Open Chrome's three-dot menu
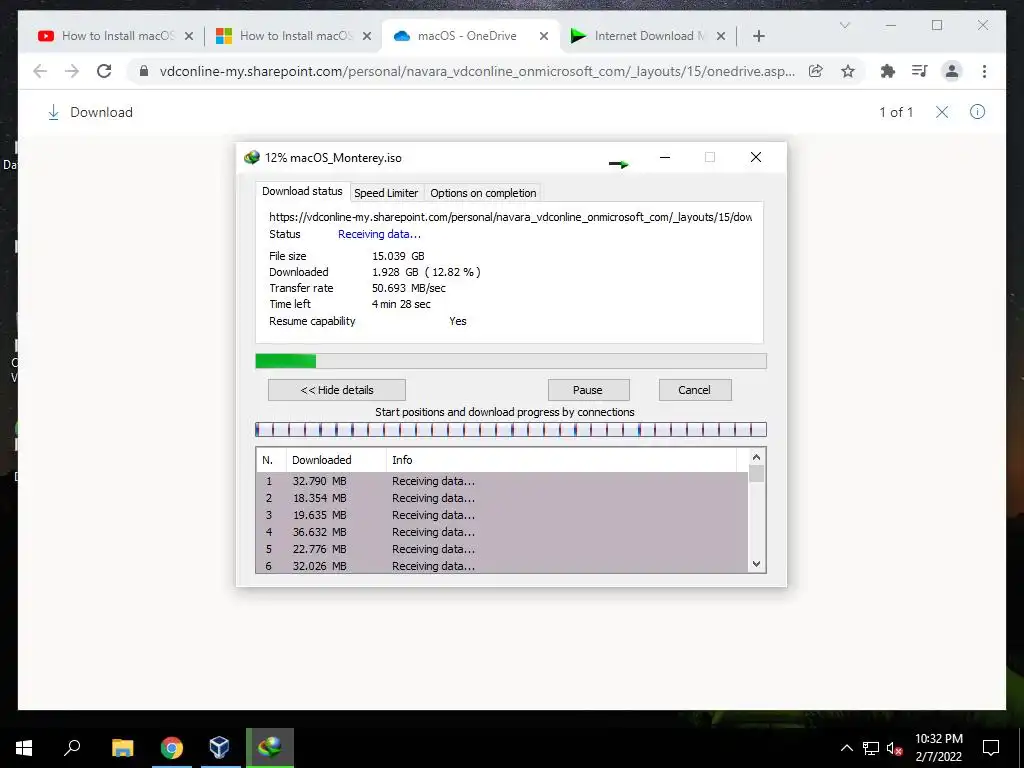This screenshot has height=768, width=1024. click(x=984, y=71)
